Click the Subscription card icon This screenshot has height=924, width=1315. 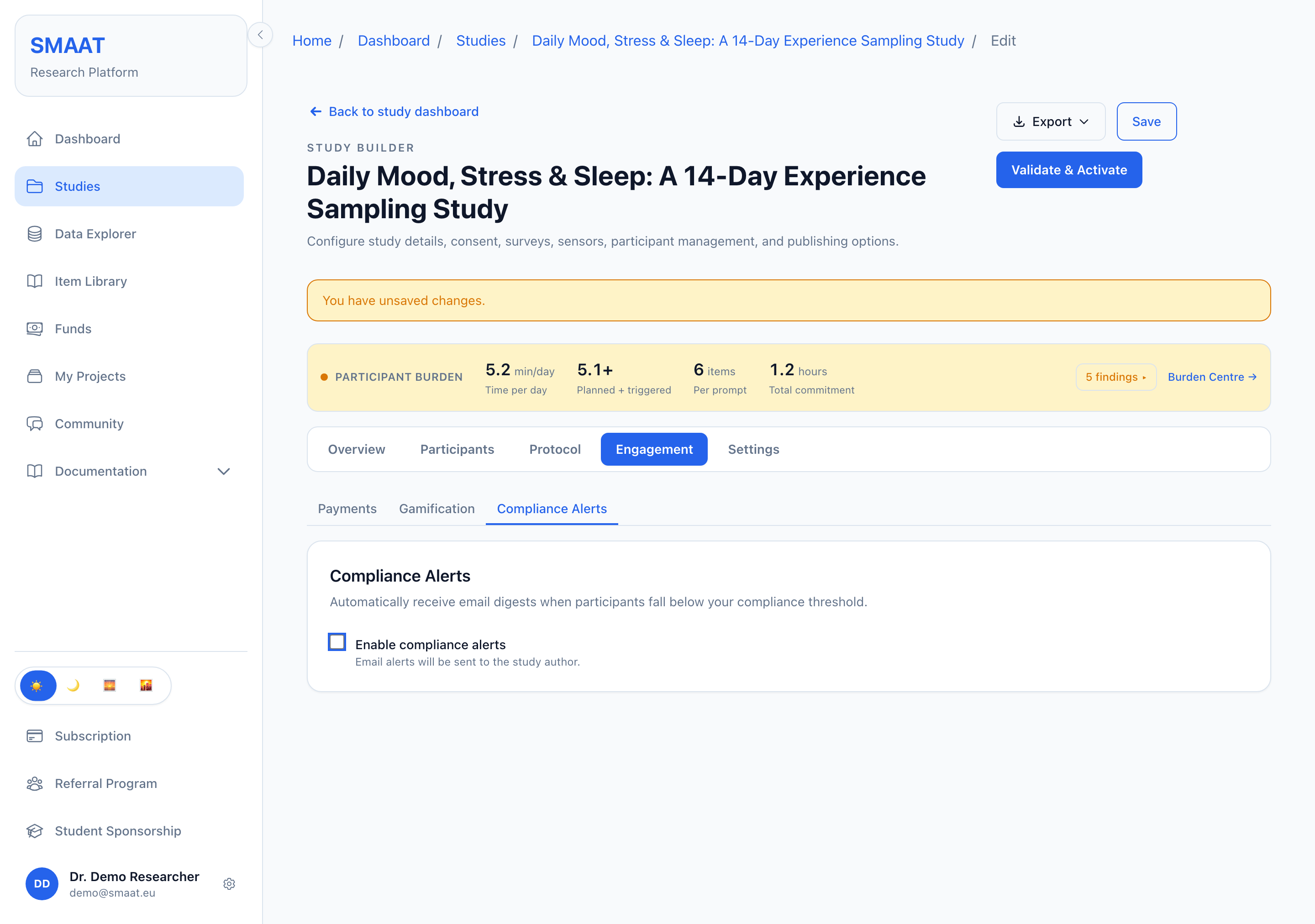click(x=34, y=735)
